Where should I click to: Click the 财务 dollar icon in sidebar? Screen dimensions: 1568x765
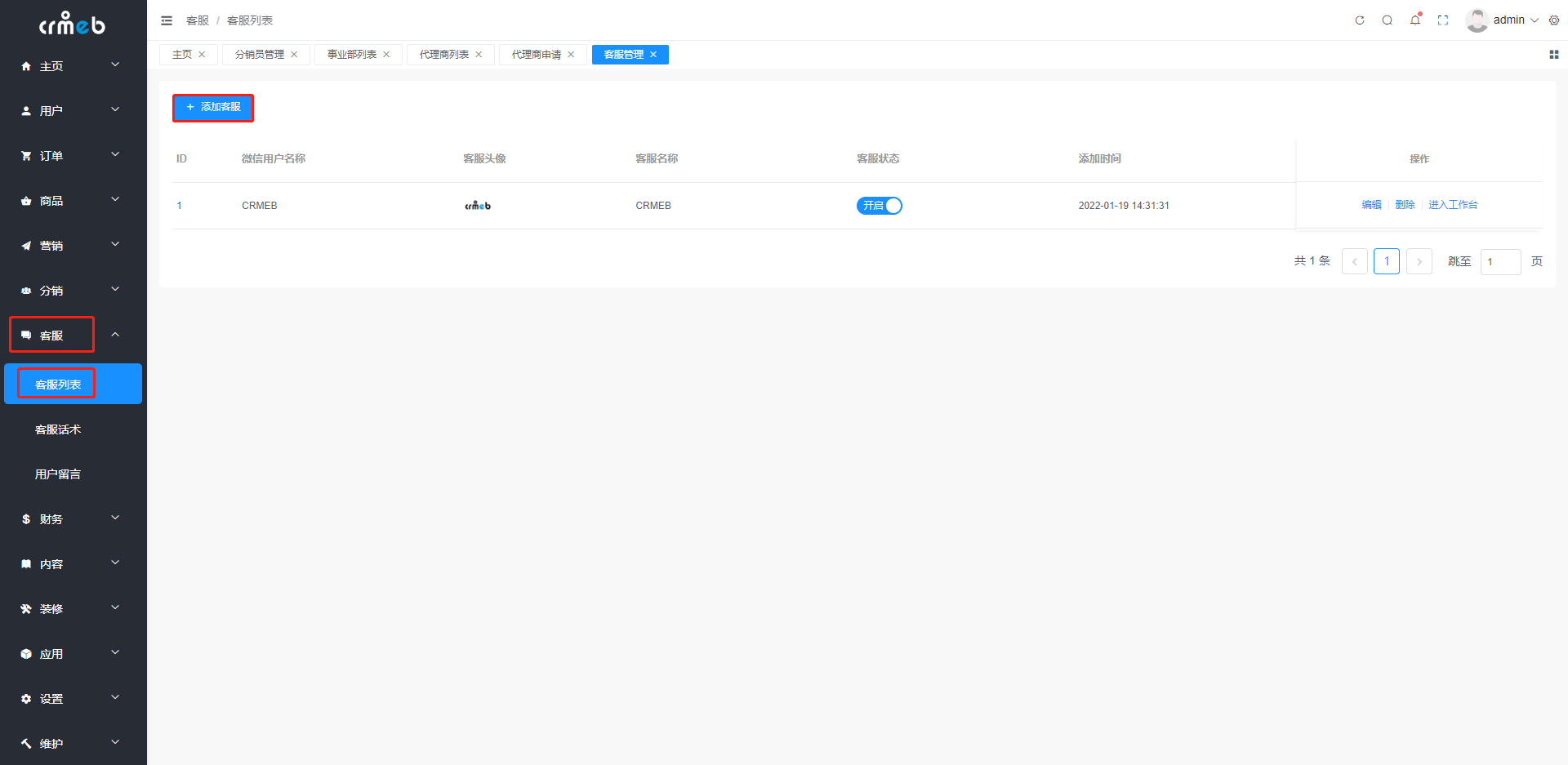[x=26, y=519]
